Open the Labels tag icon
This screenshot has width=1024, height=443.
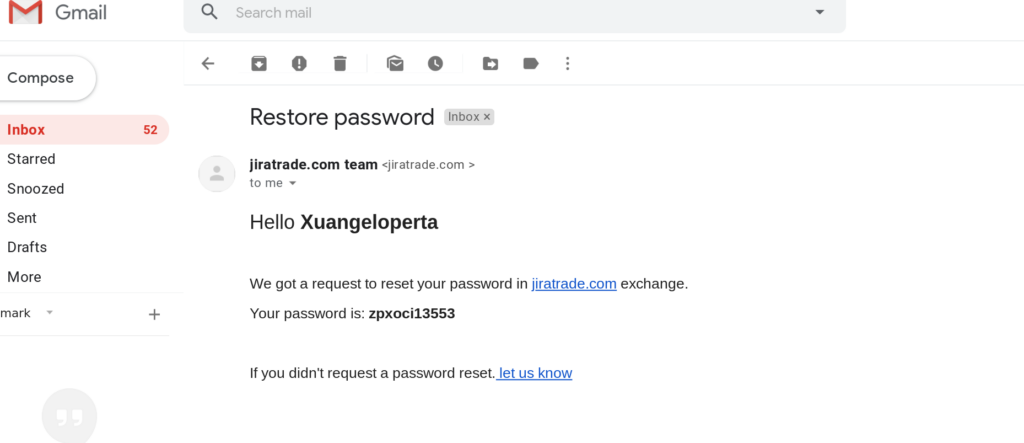point(530,63)
